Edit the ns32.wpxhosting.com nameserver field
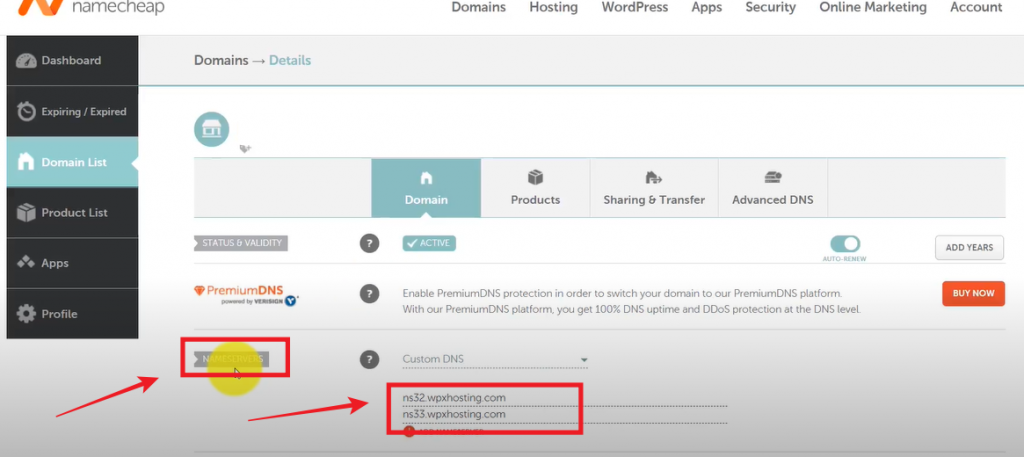This screenshot has width=1024, height=457. point(564,398)
